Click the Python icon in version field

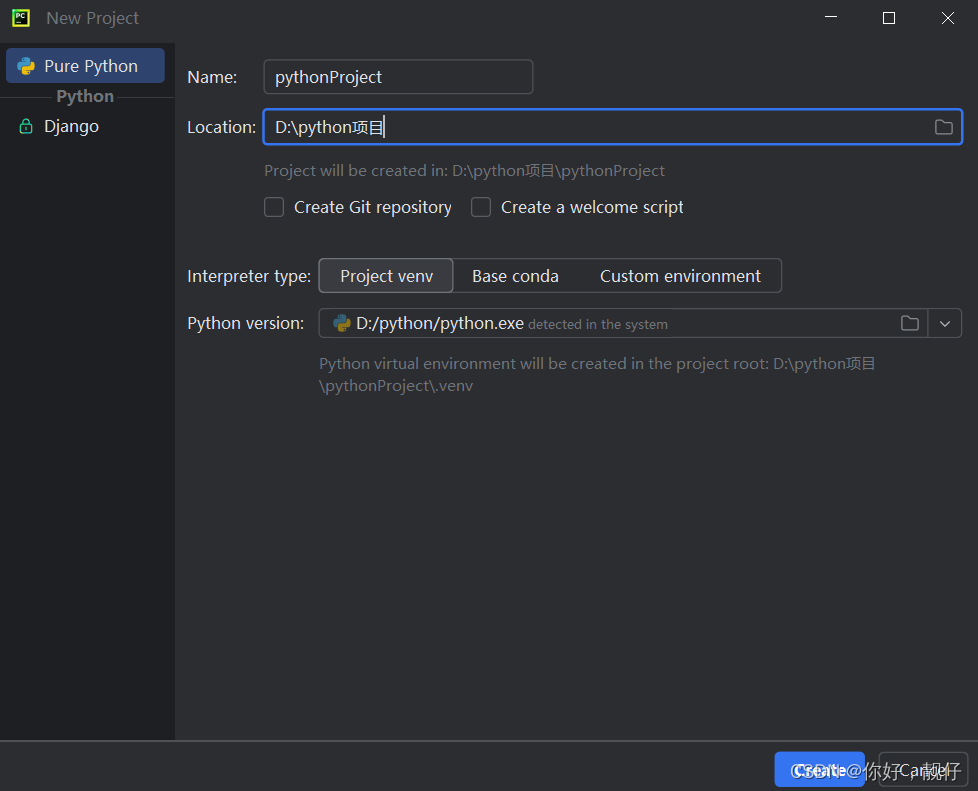[x=342, y=323]
